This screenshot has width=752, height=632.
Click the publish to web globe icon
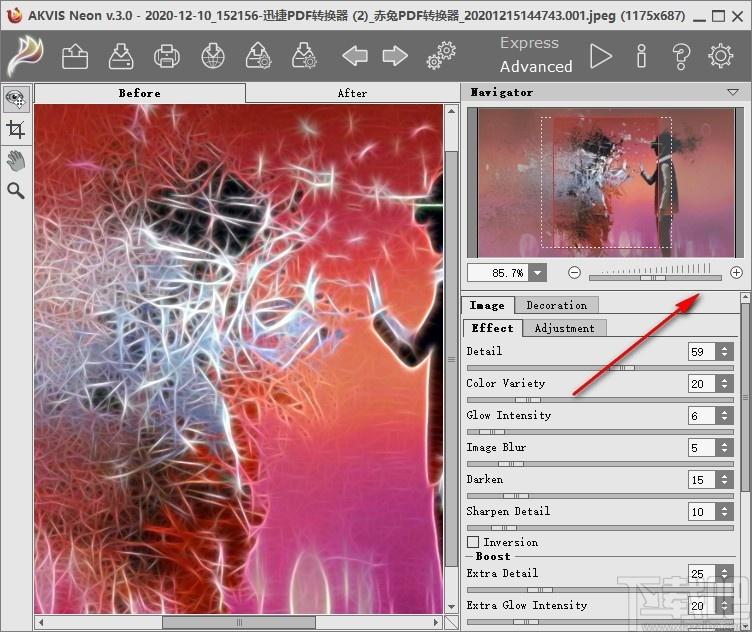click(x=212, y=57)
